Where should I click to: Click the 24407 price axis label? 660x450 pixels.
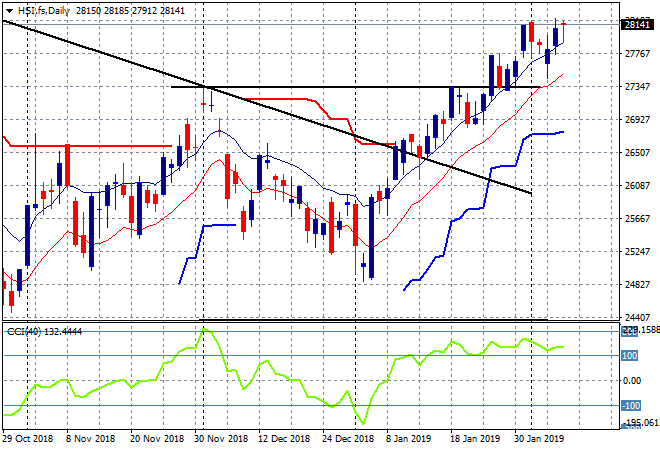[637, 317]
